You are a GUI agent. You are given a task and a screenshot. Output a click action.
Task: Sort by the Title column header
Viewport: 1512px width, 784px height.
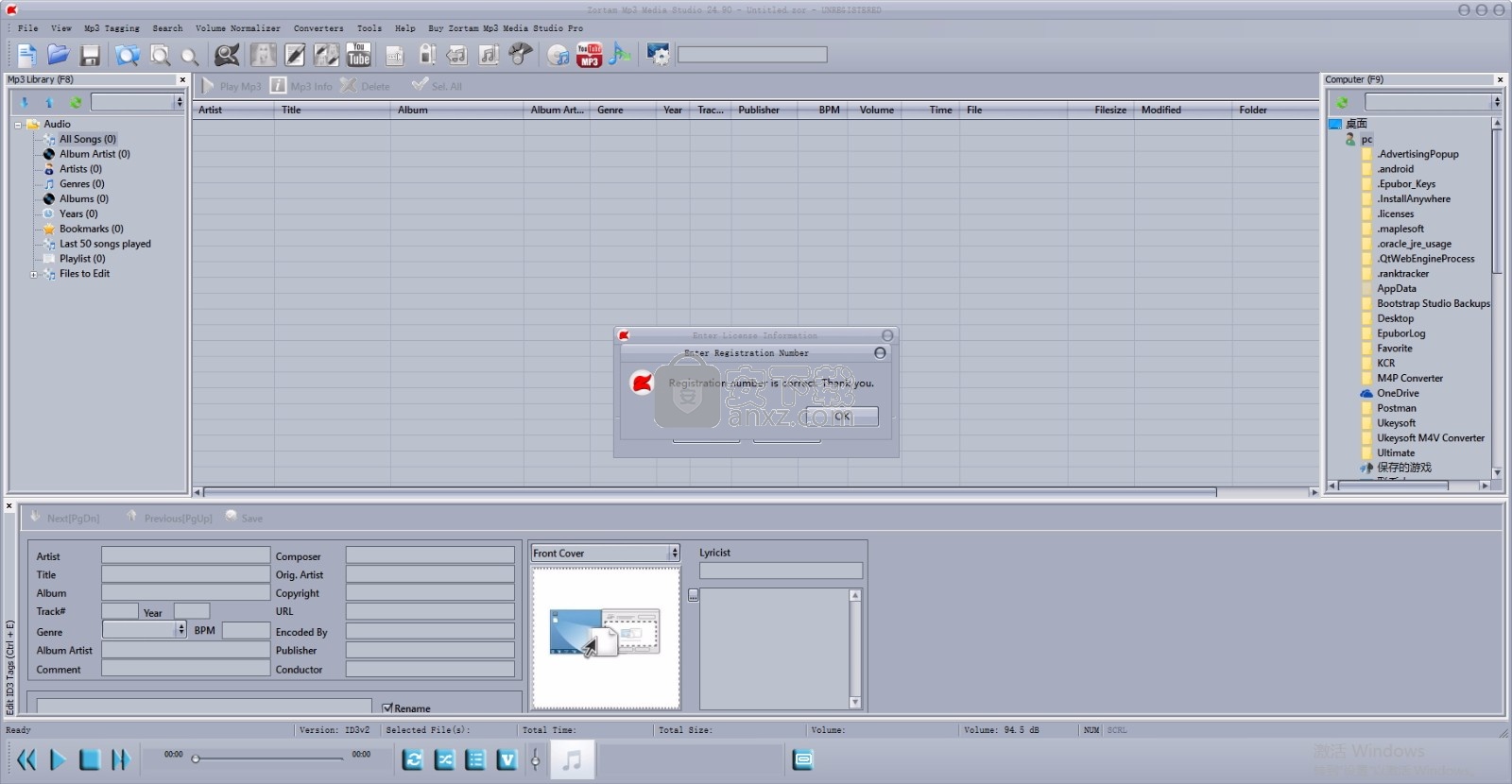tap(333, 110)
